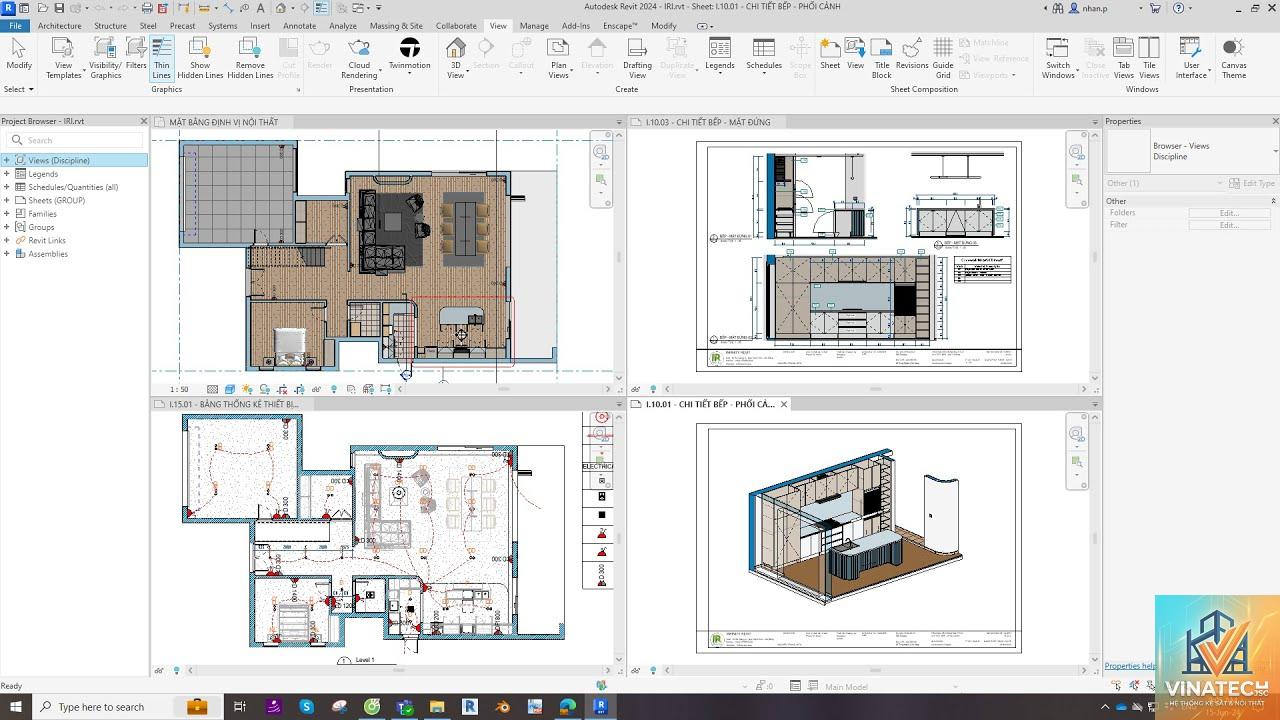Open the Autodesk App Store cart icon

(x=1155, y=8)
